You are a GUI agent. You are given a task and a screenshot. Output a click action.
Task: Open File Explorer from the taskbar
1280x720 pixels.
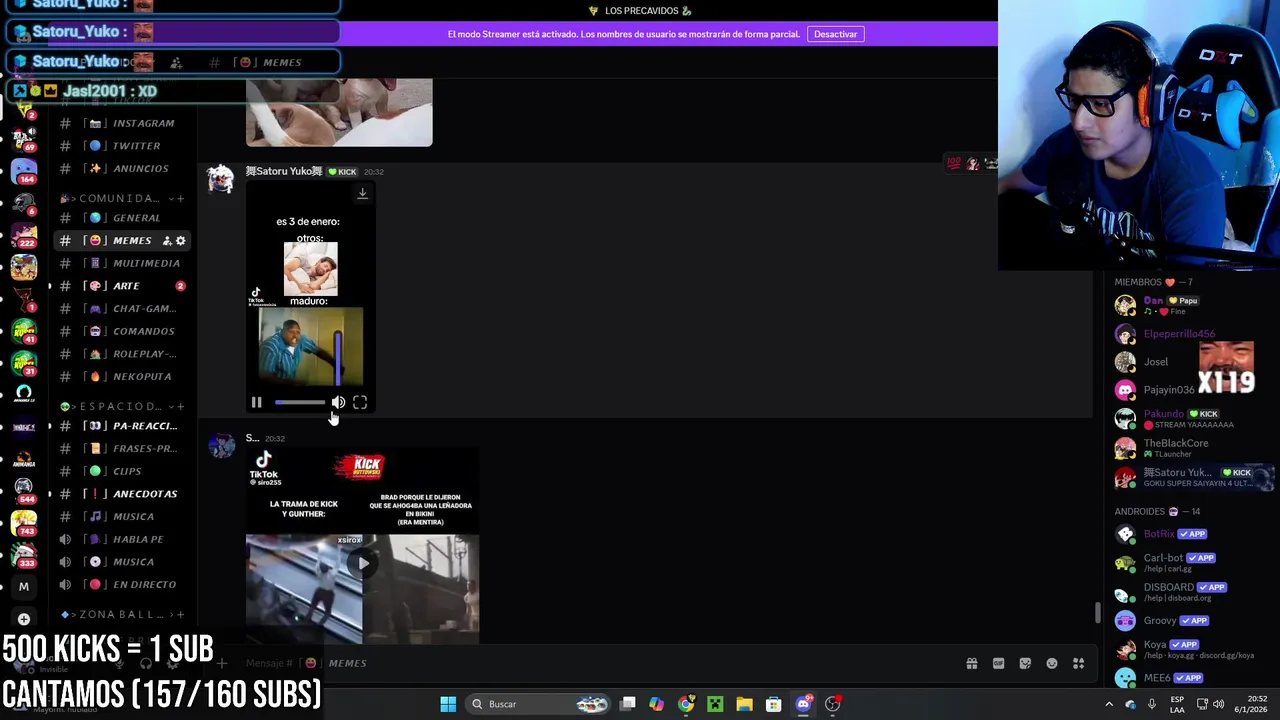pos(744,704)
